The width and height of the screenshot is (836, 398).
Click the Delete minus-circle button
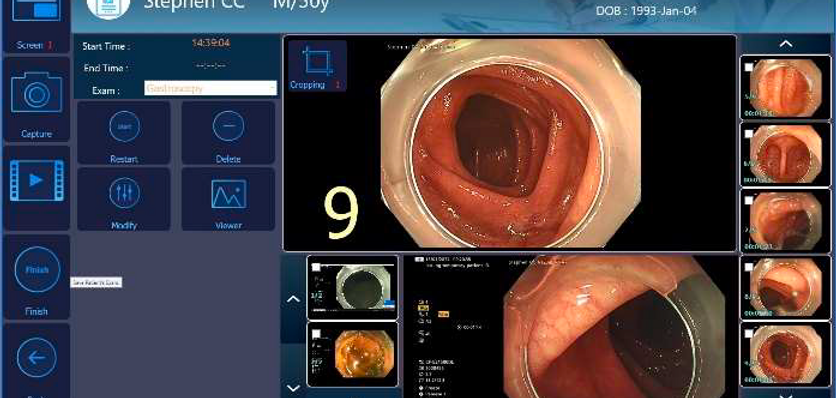(x=228, y=133)
